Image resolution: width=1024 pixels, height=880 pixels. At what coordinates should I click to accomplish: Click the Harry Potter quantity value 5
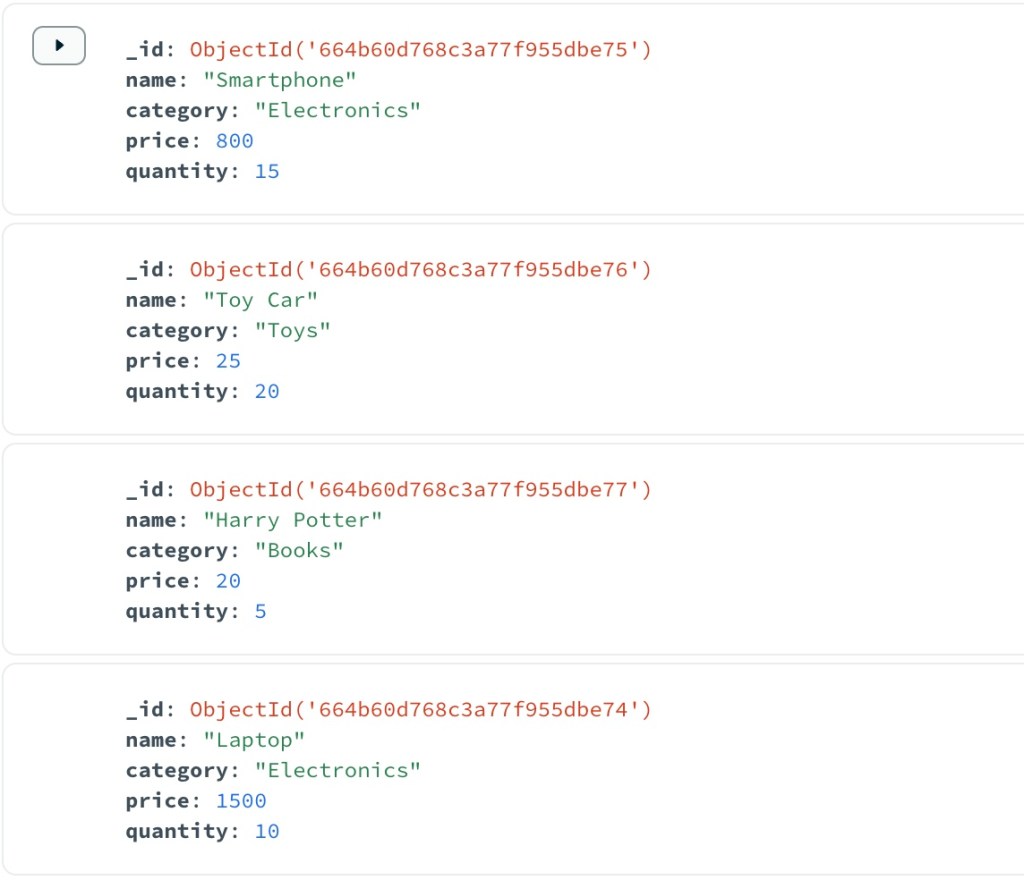coord(261,611)
